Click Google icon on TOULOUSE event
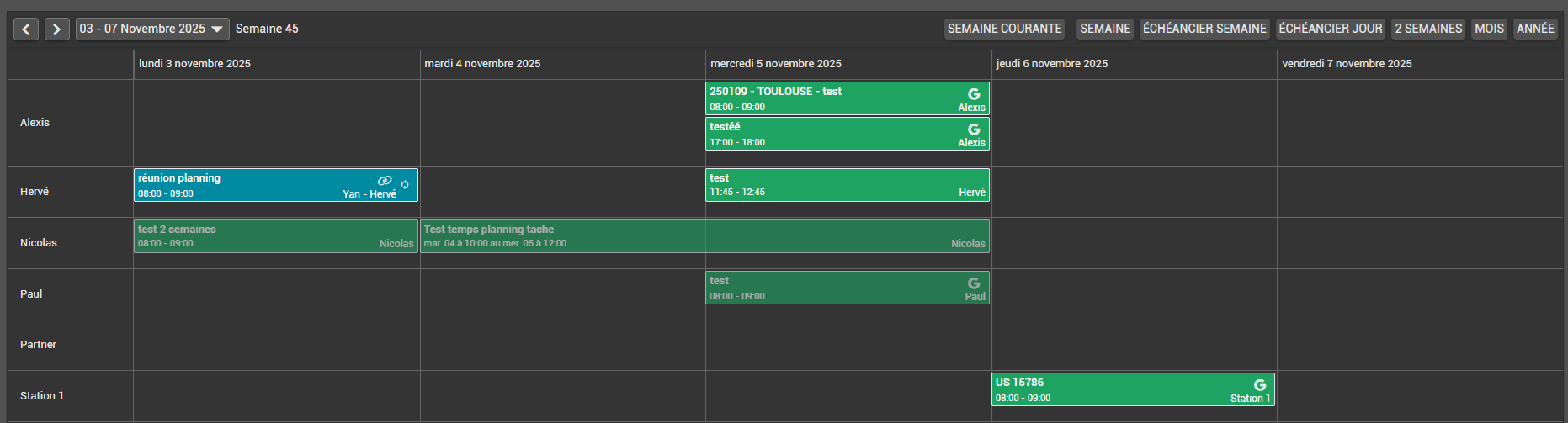1568x423 pixels. coord(974,94)
